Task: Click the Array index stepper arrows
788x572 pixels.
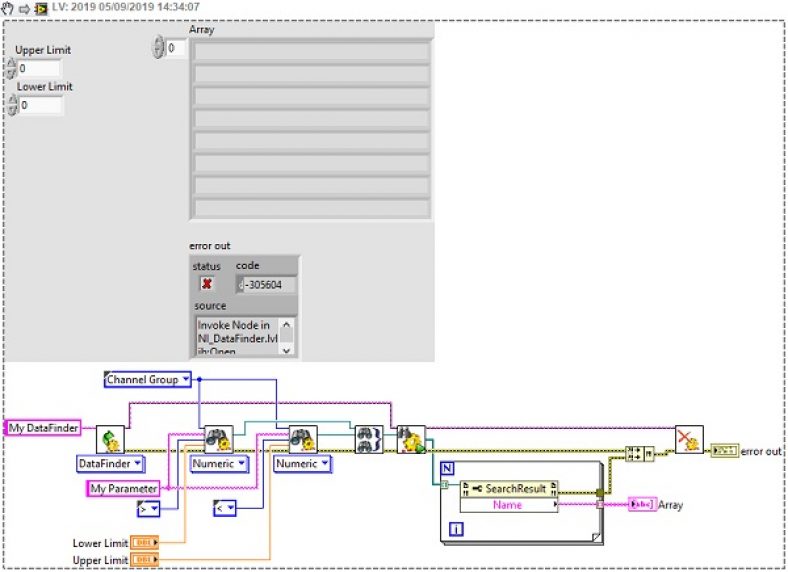Action: pyautogui.click(x=158, y=47)
